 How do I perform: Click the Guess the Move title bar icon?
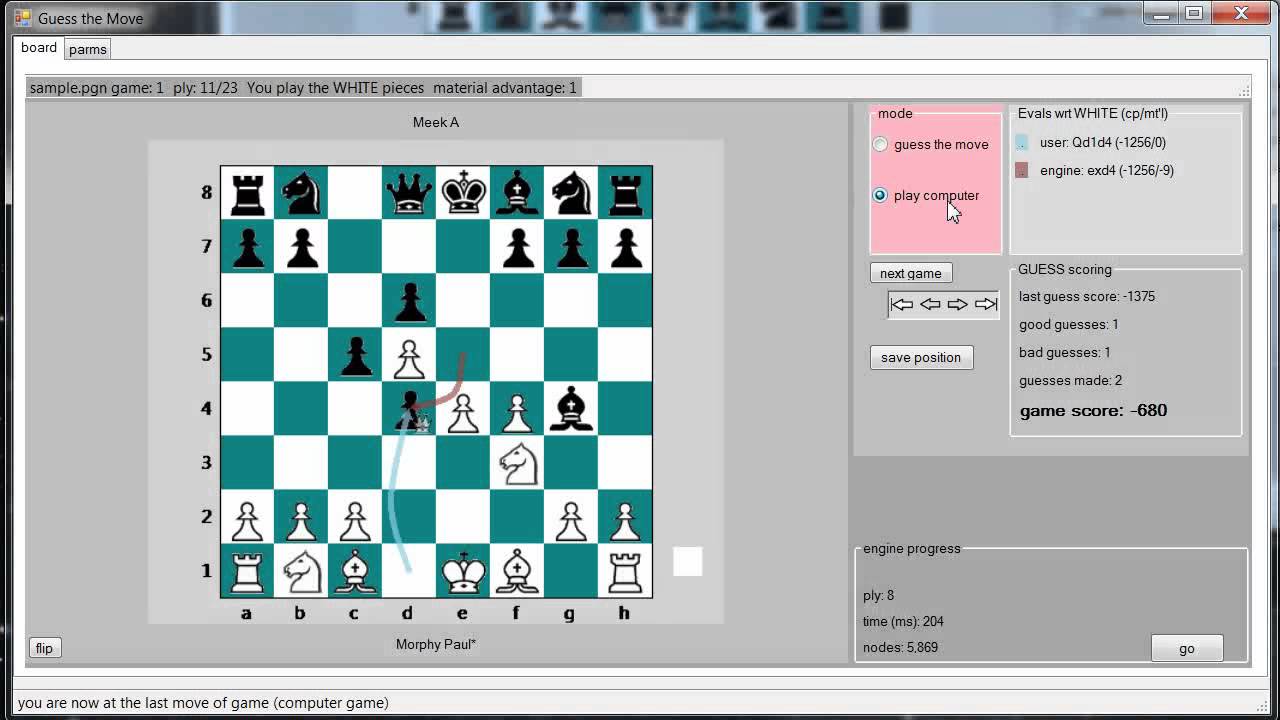point(23,18)
